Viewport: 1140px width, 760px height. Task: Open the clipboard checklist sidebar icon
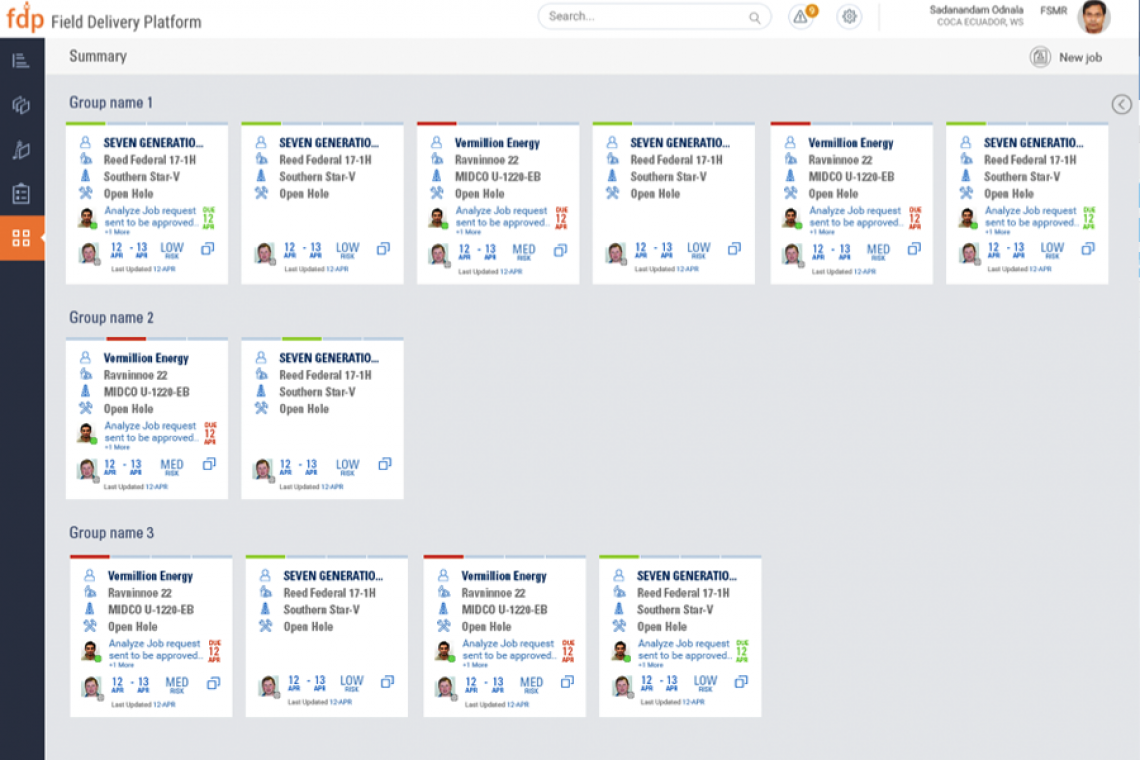point(21,193)
